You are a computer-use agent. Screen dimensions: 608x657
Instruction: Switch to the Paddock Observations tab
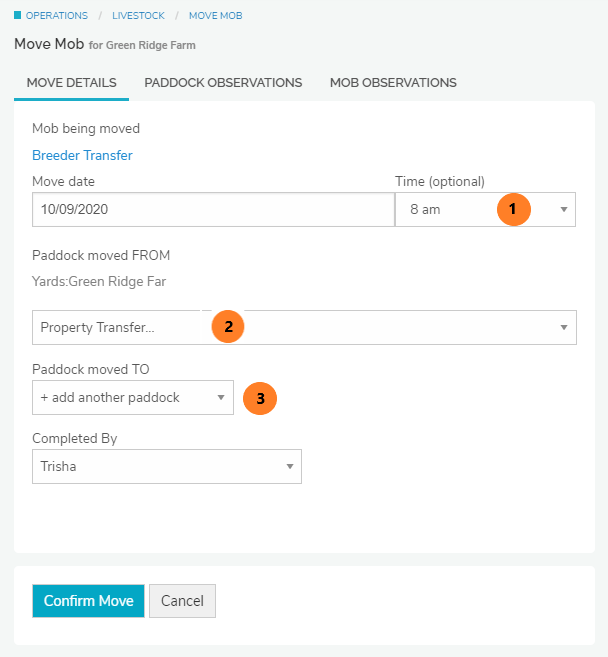click(x=223, y=83)
